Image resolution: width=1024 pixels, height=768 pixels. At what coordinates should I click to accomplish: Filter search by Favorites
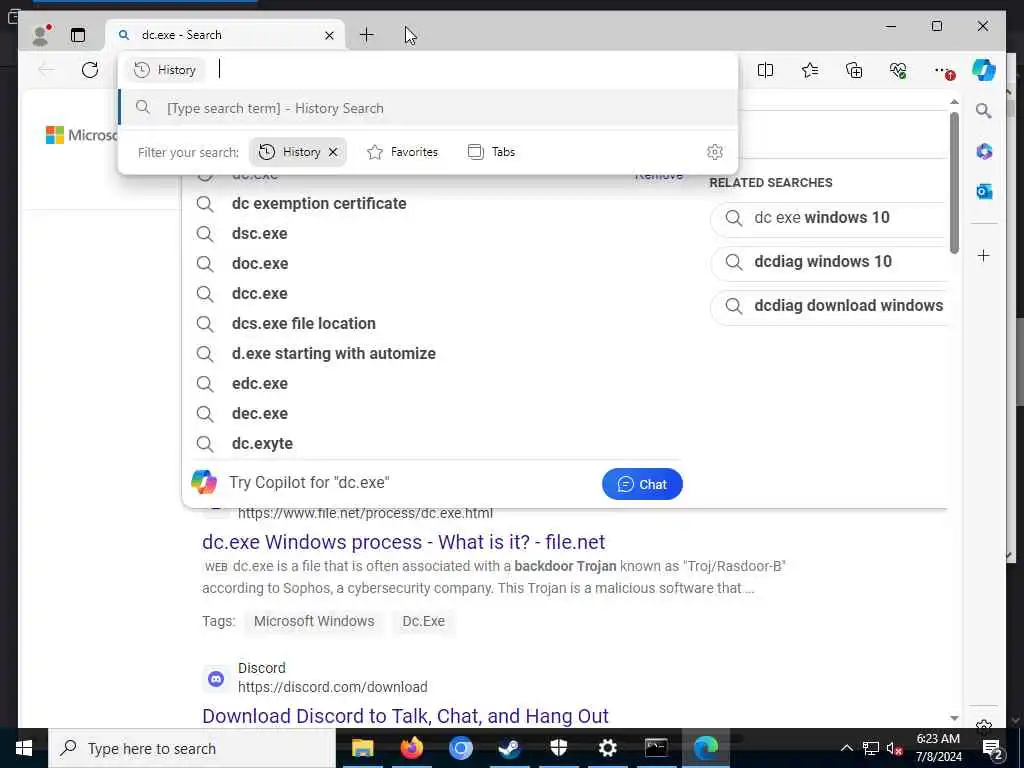pyautogui.click(x=403, y=152)
